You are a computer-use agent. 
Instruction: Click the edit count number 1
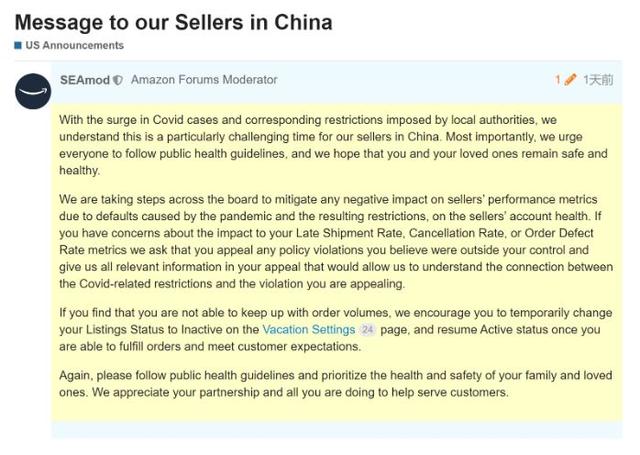tap(558, 80)
